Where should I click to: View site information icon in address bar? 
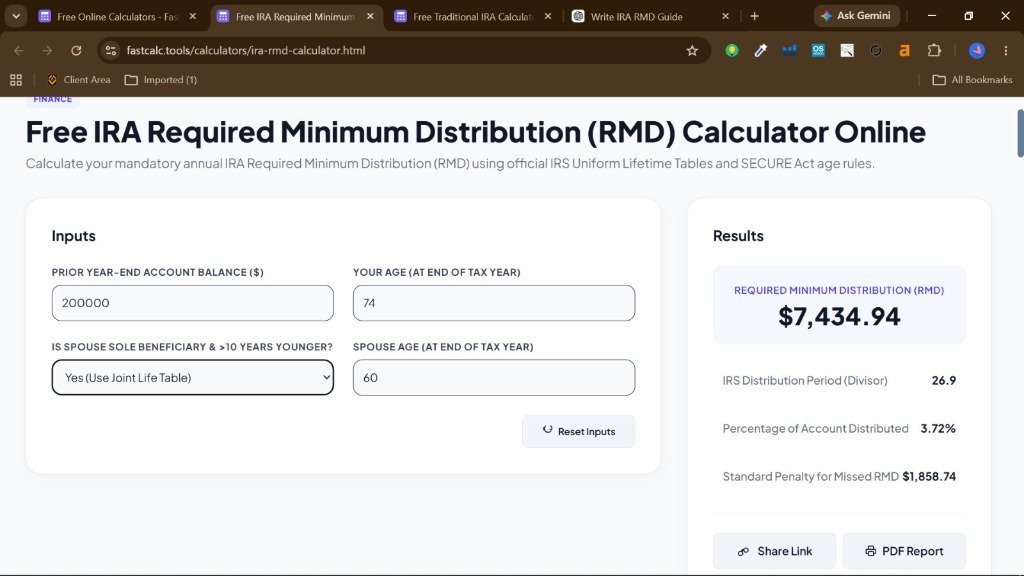click(x=111, y=50)
